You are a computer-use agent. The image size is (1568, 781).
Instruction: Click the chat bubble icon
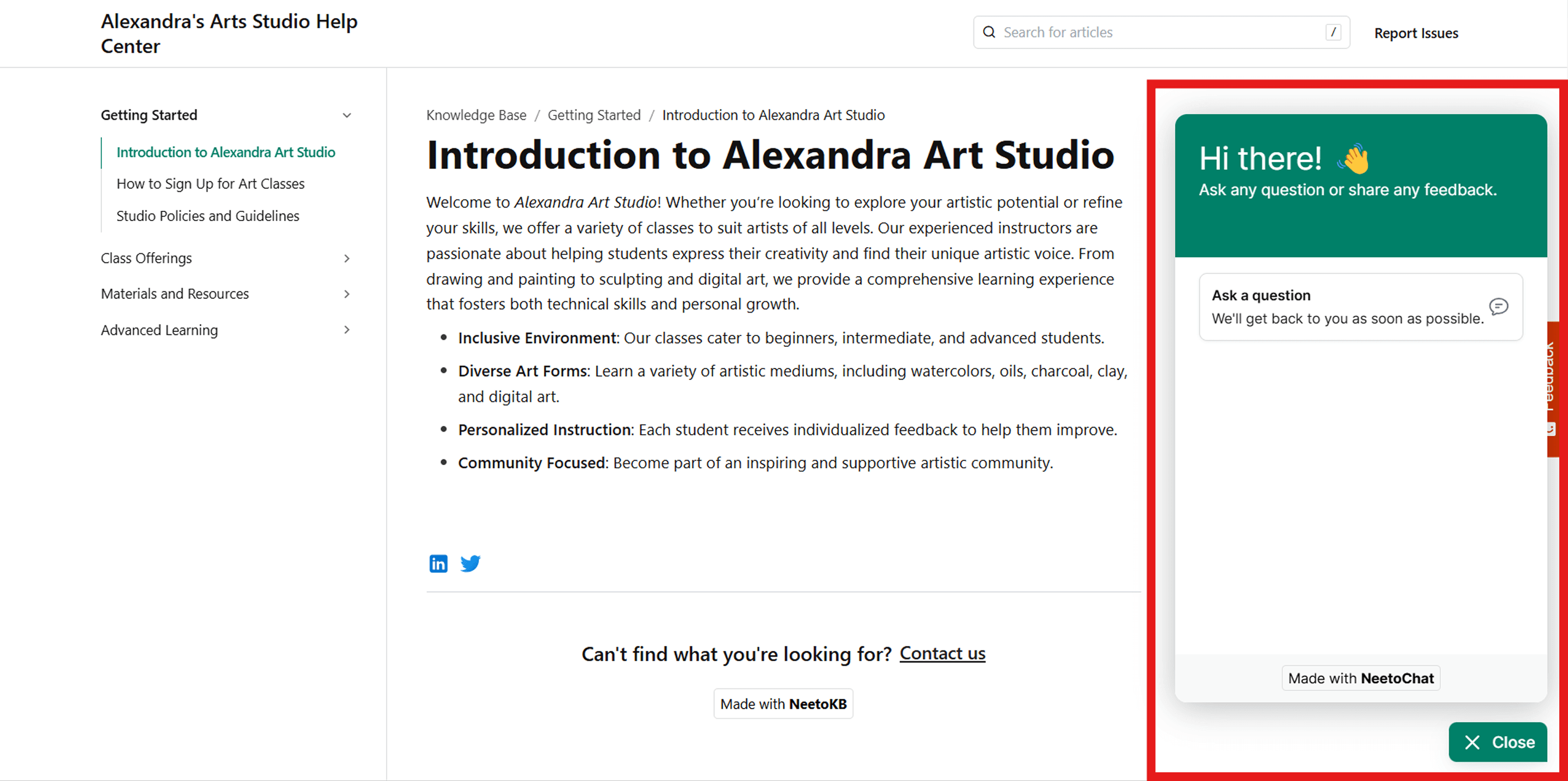point(1498,306)
